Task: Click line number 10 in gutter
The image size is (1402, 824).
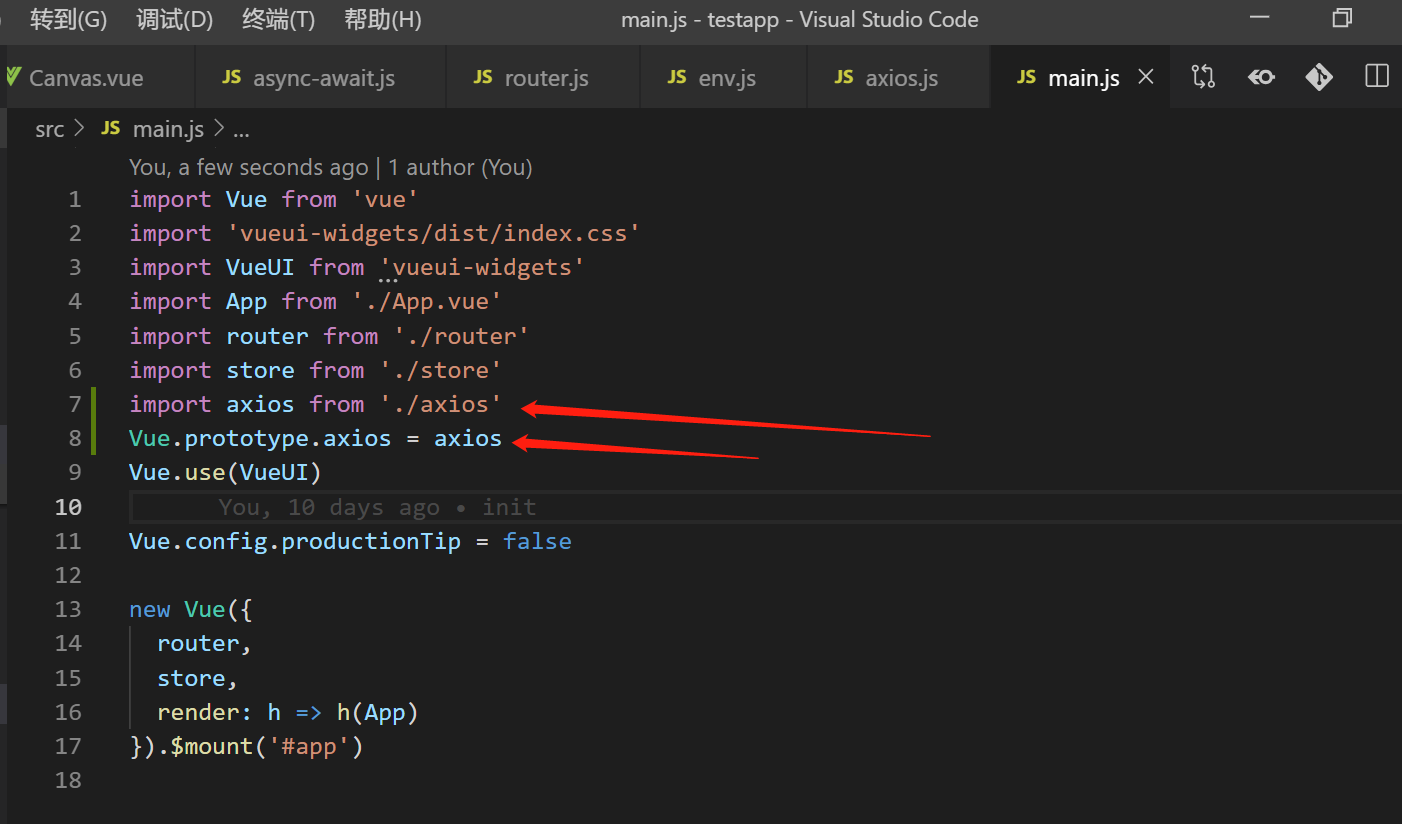Action: point(68,507)
